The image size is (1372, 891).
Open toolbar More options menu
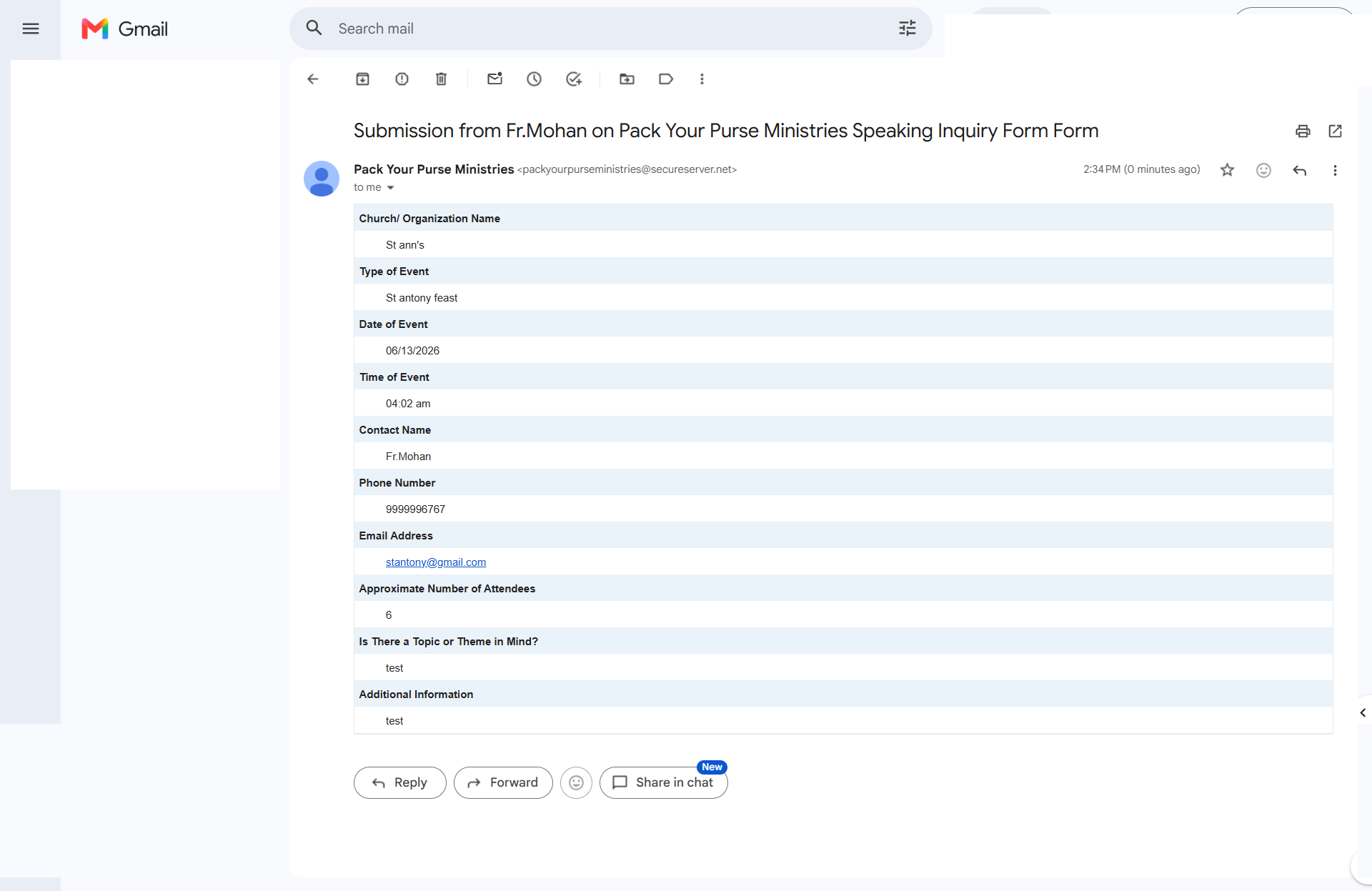point(702,79)
